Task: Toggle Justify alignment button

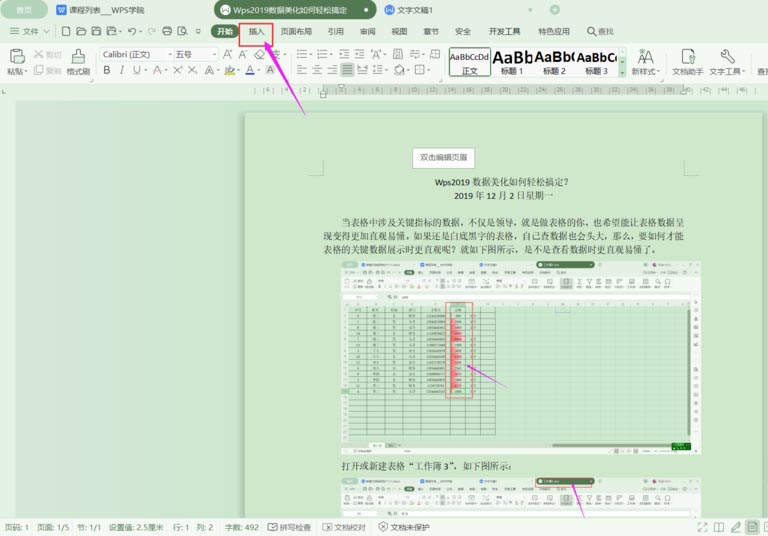Action: point(347,70)
